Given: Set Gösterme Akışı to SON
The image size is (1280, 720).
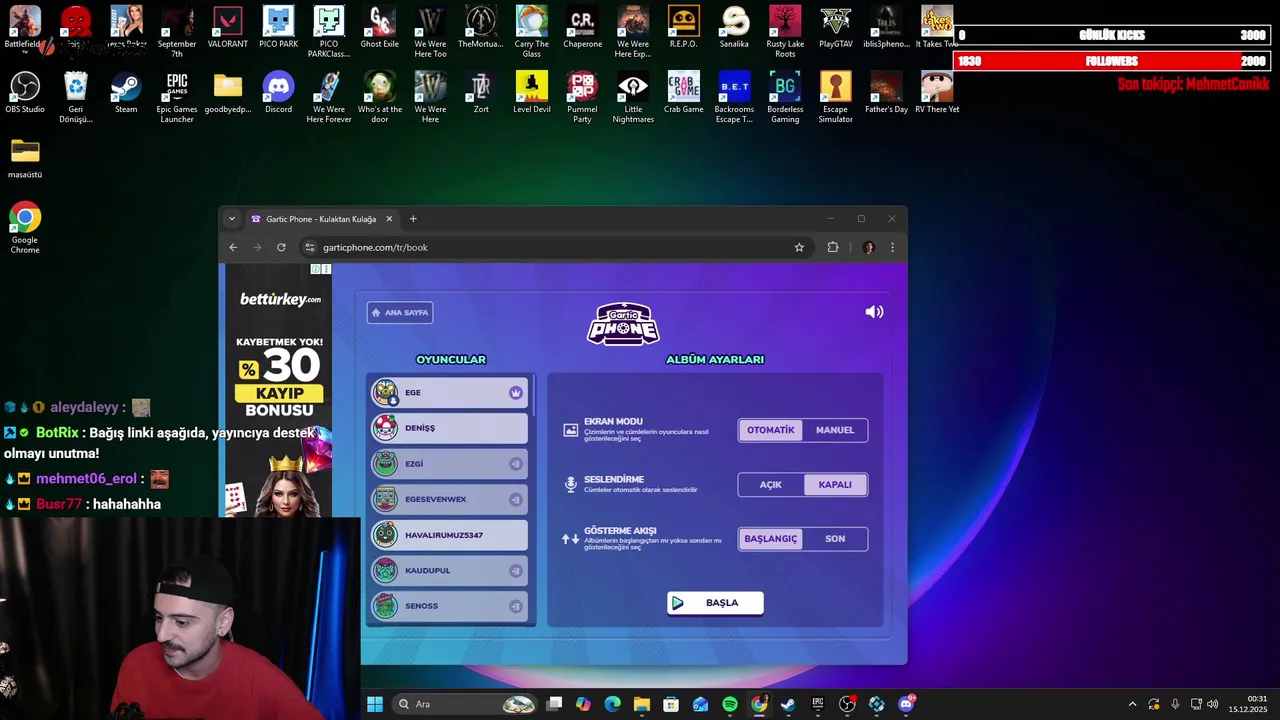Looking at the screenshot, I should (x=835, y=538).
